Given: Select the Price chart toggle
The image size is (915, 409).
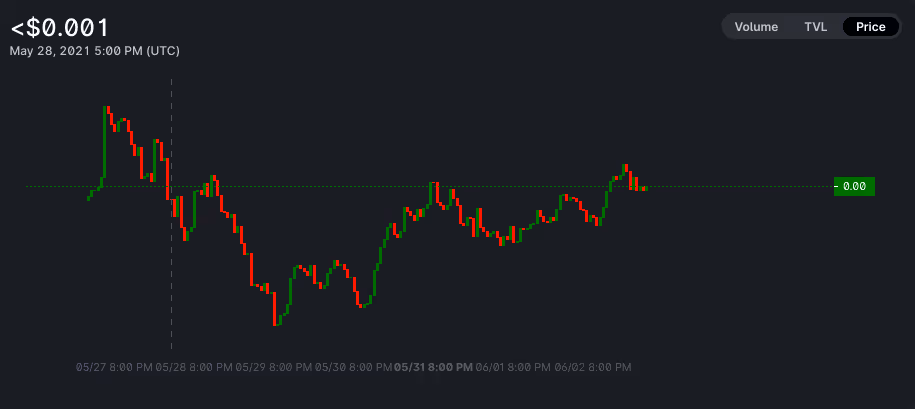Looking at the screenshot, I should point(870,27).
